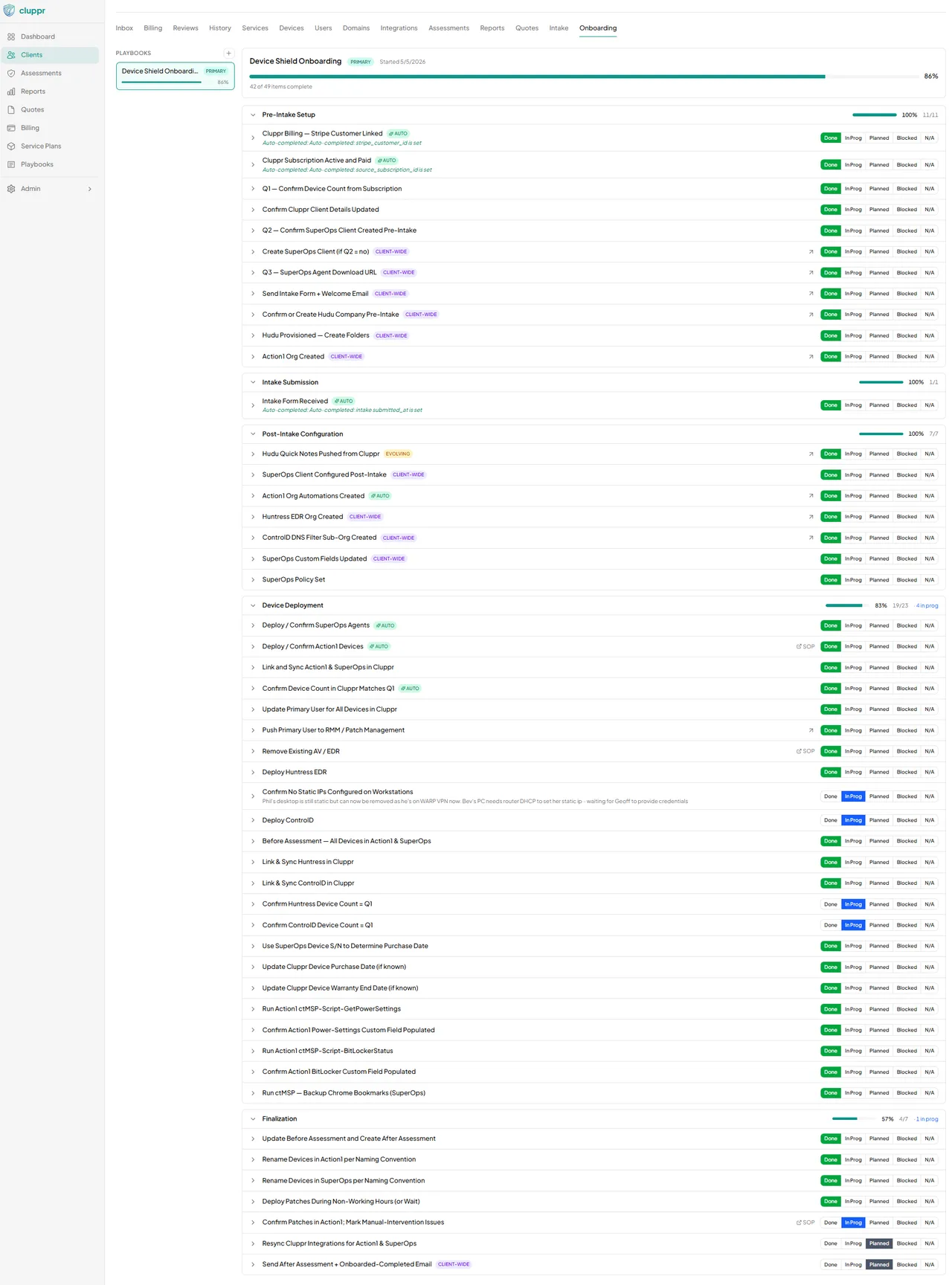The image size is (952, 1285).
Task: Set Confirm Patches in Action1 to N/A
Action: tap(929, 1223)
